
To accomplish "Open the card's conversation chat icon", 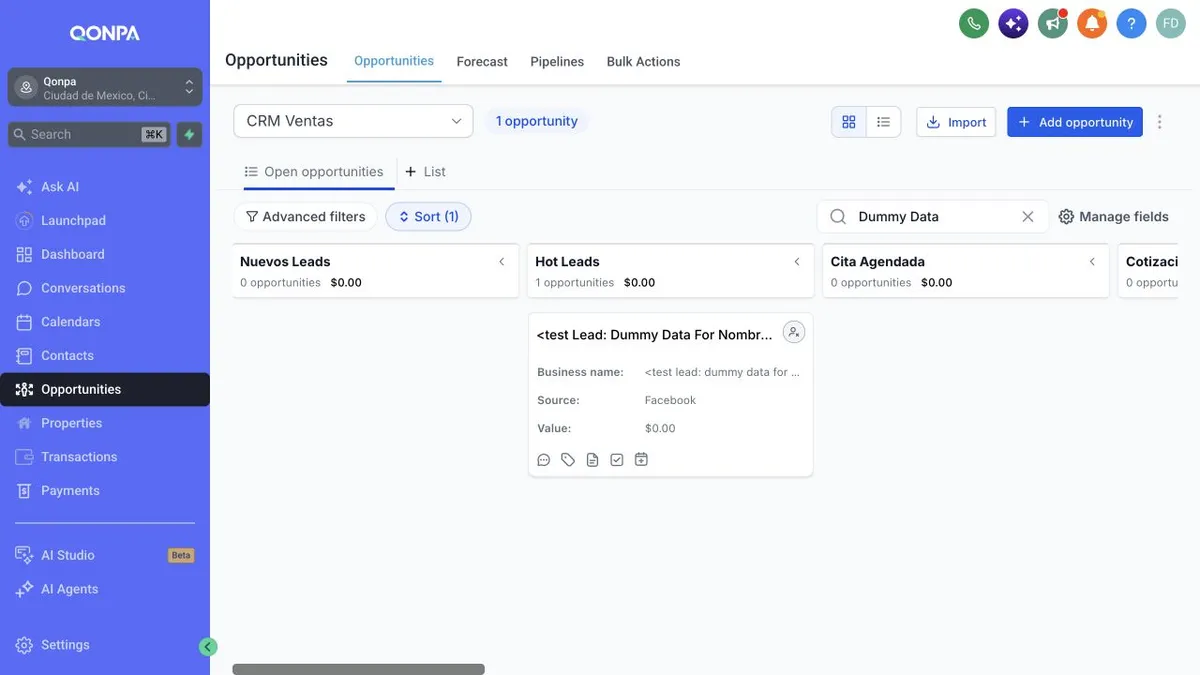I will (544, 460).
